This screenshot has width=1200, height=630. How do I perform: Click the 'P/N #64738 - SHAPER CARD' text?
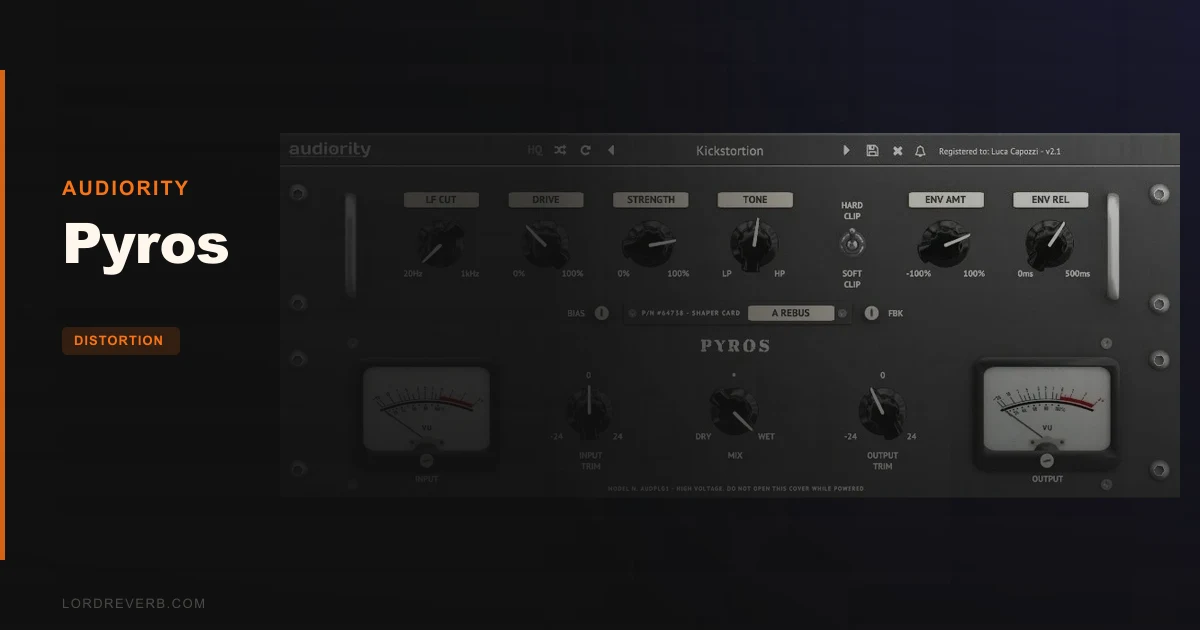coord(691,313)
